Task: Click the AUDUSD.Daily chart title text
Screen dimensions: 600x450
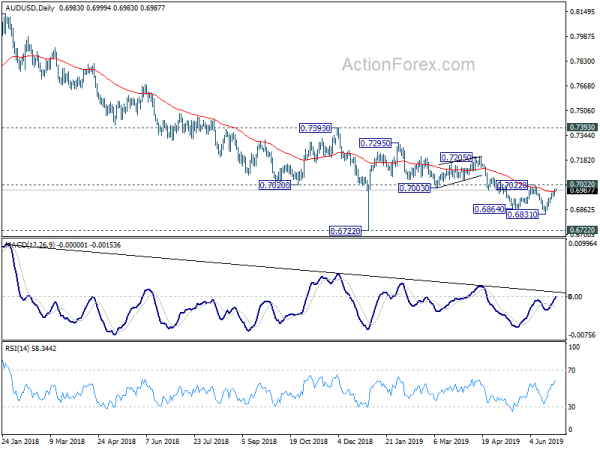Action: coord(31,8)
